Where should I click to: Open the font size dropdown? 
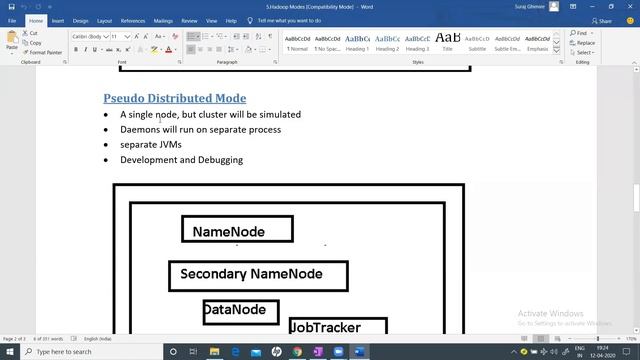click(x=127, y=37)
